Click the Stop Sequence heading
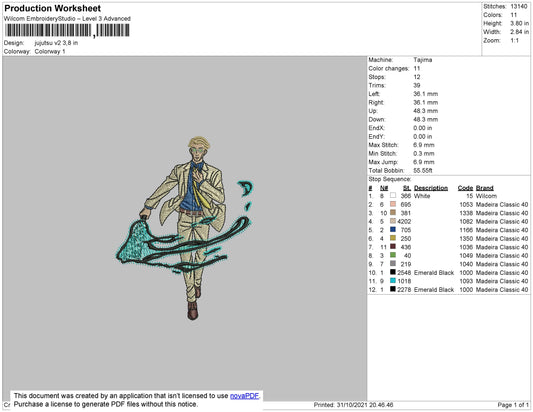Screen dimensions: 533x412 click(x=390, y=179)
